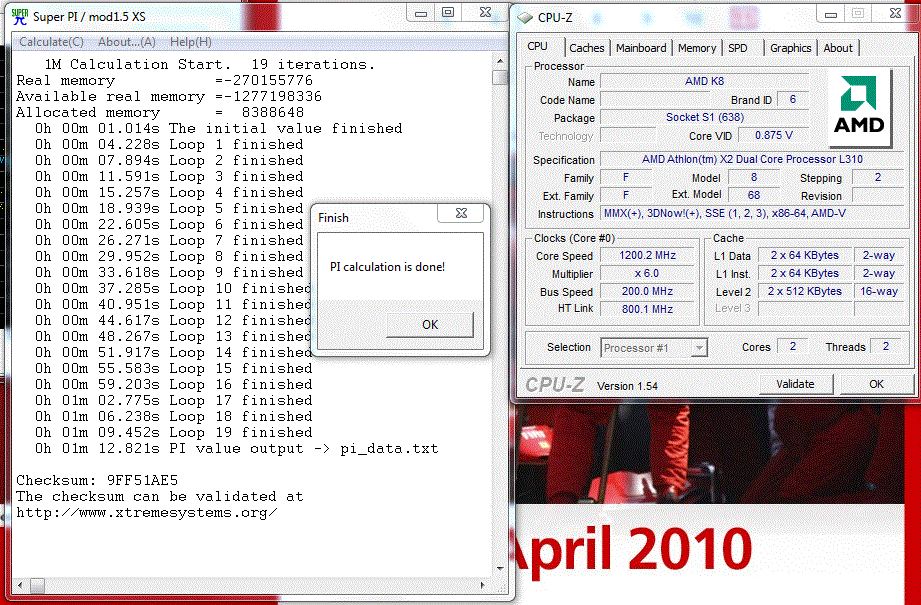Click the L1 Inst. value 2 x 64 KBytes

click(x=805, y=274)
